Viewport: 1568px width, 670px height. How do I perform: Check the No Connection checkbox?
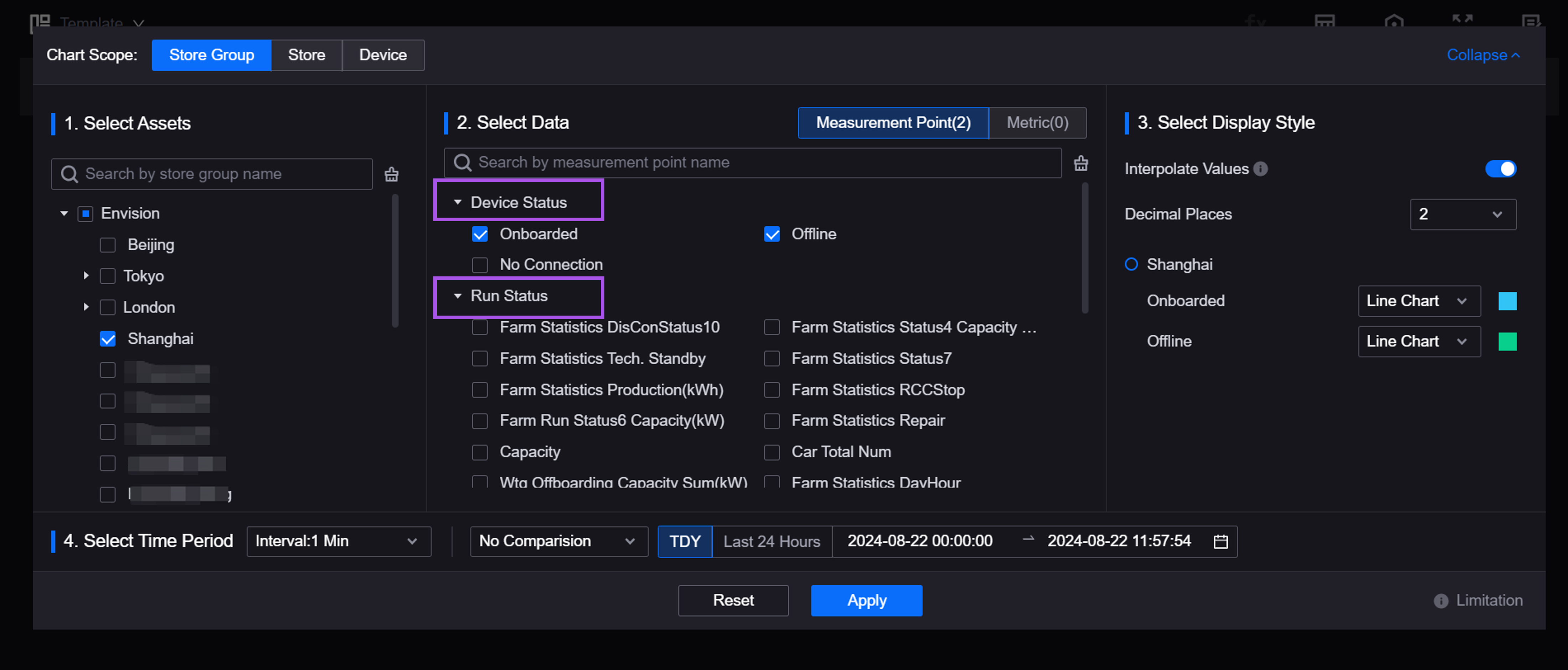tap(480, 265)
